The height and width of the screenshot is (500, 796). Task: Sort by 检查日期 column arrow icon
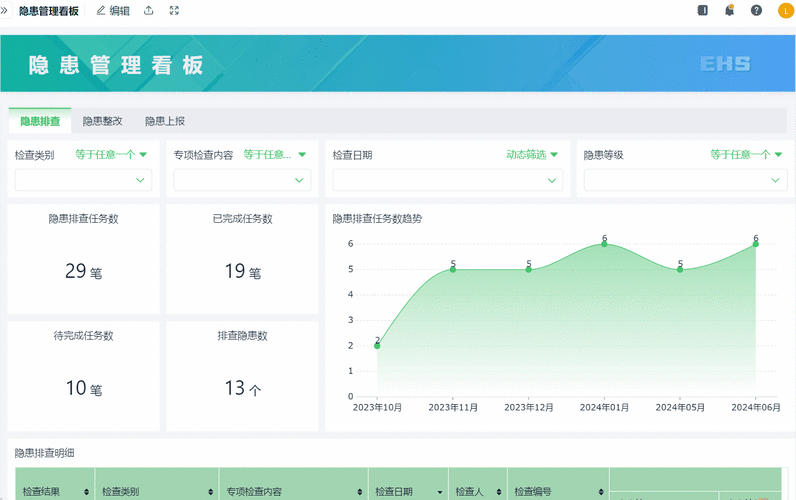pyautogui.click(x=440, y=492)
